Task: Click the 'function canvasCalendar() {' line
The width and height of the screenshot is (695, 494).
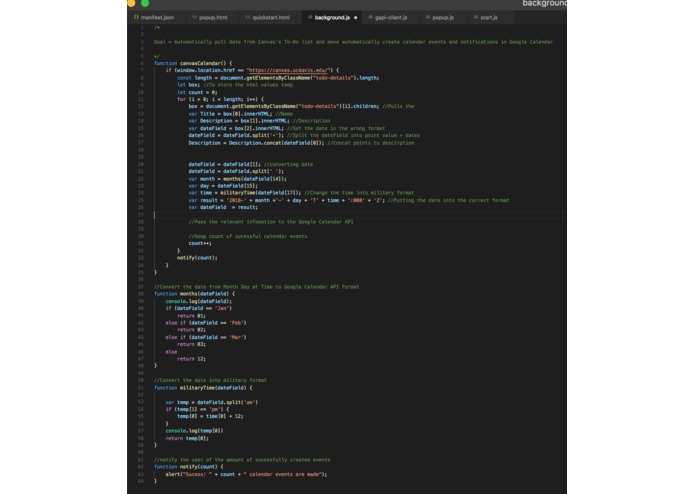Action: [x=193, y=63]
